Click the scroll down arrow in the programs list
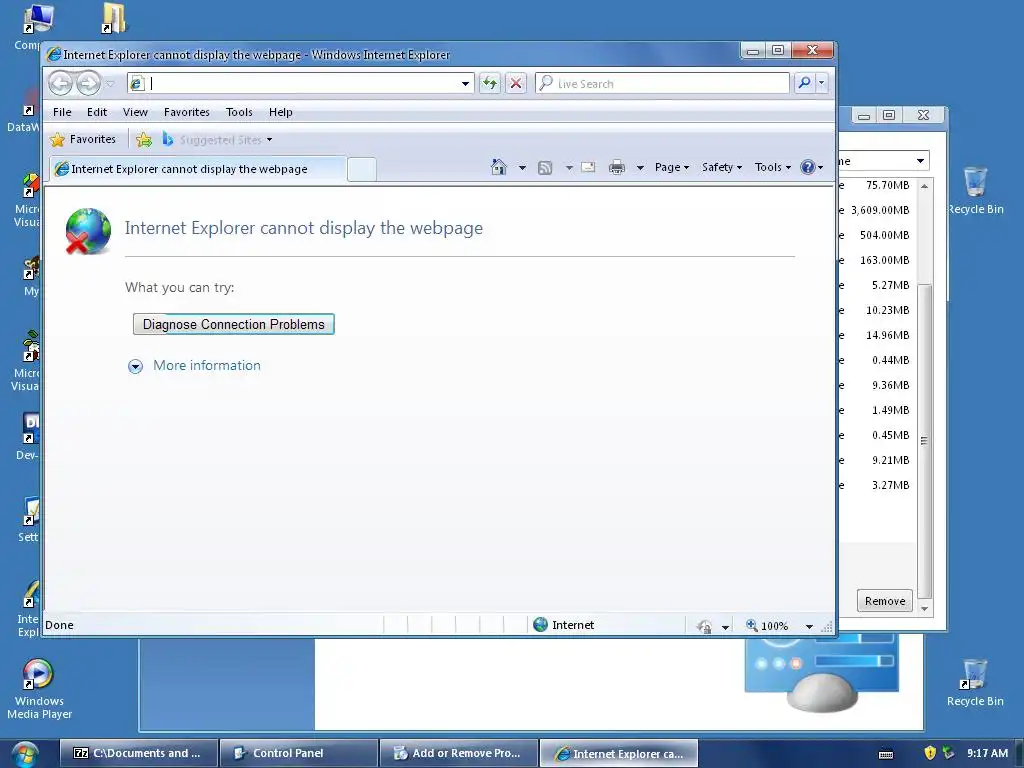 pyautogui.click(x=924, y=609)
